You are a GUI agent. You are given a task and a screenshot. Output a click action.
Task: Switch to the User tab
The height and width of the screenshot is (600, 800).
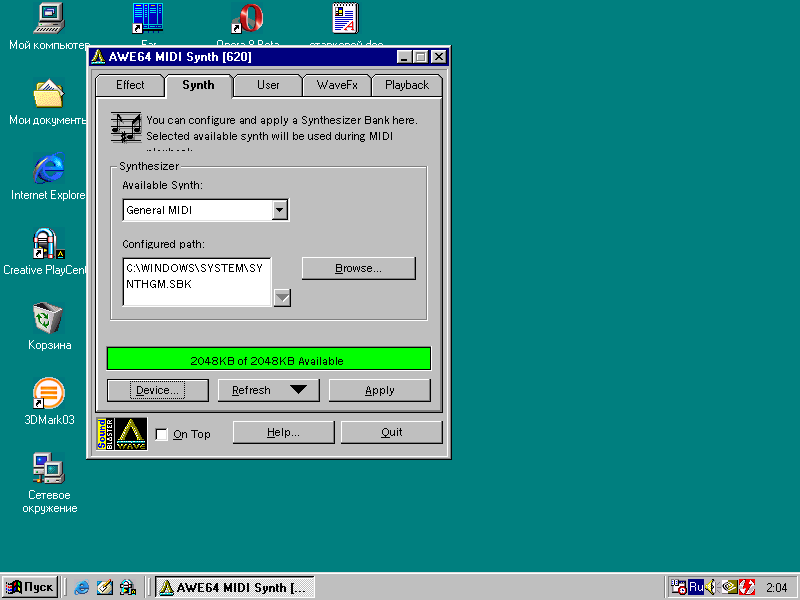[x=268, y=85]
